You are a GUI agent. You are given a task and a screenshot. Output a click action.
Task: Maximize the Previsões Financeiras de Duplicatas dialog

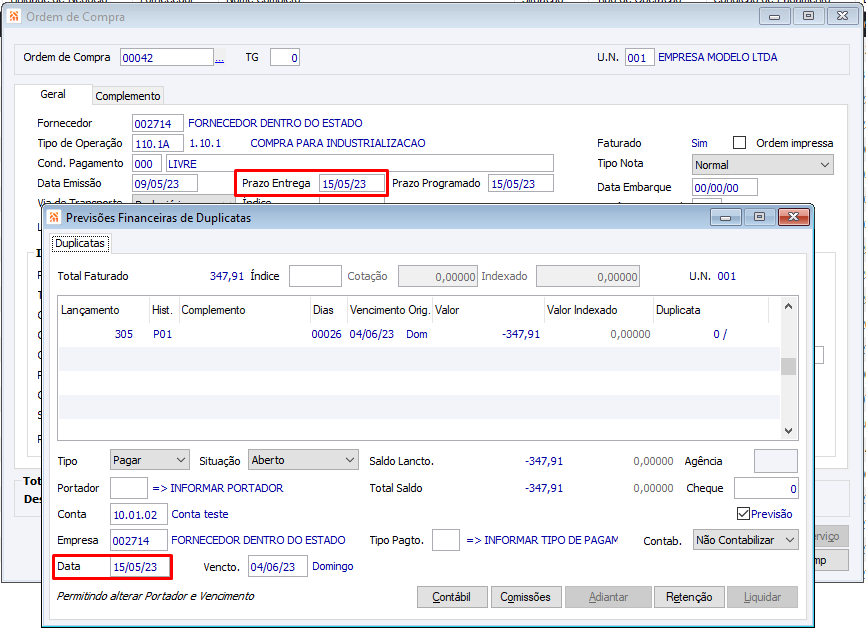click(759, 217)
